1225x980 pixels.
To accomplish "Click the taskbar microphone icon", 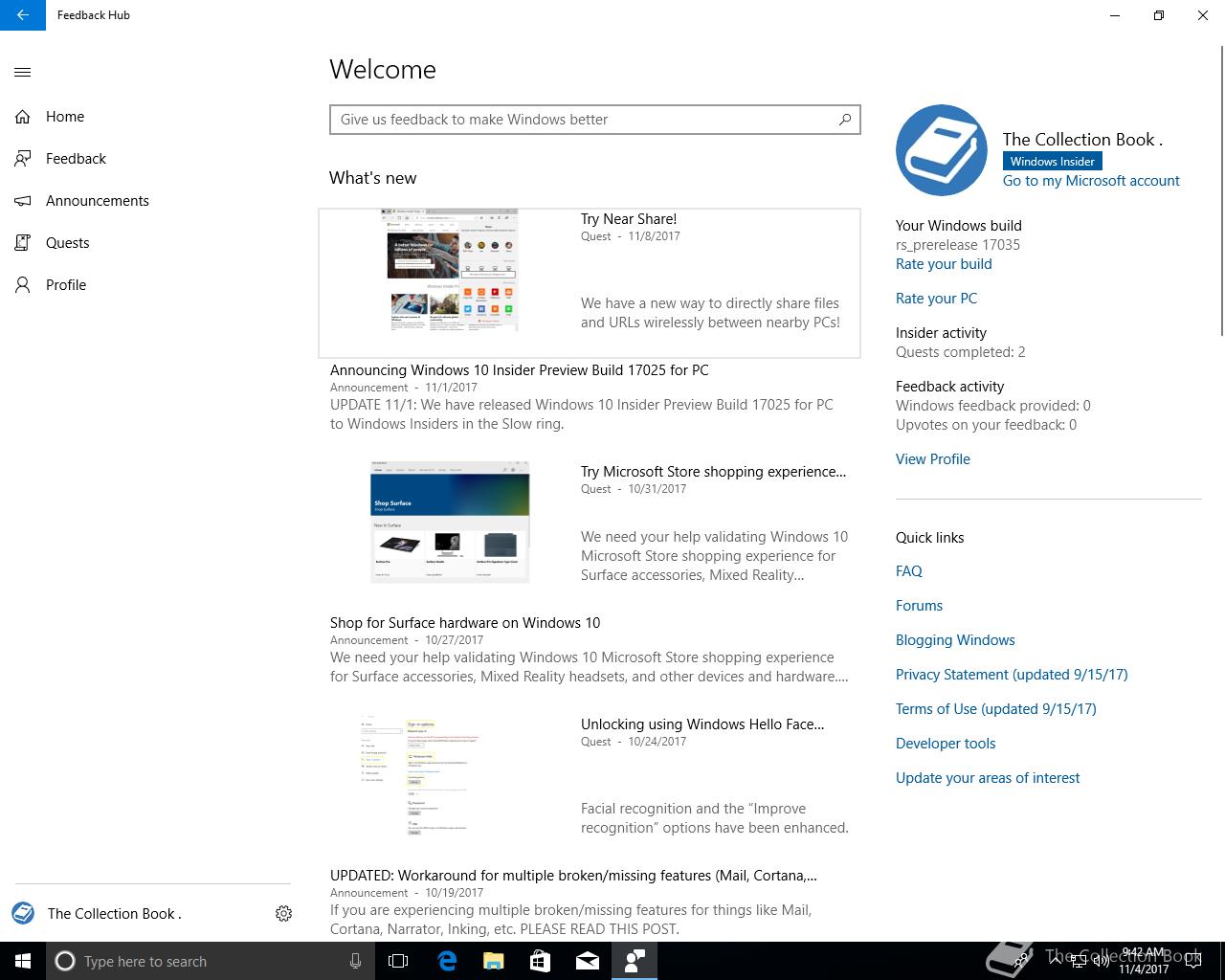I will point(355,961).
